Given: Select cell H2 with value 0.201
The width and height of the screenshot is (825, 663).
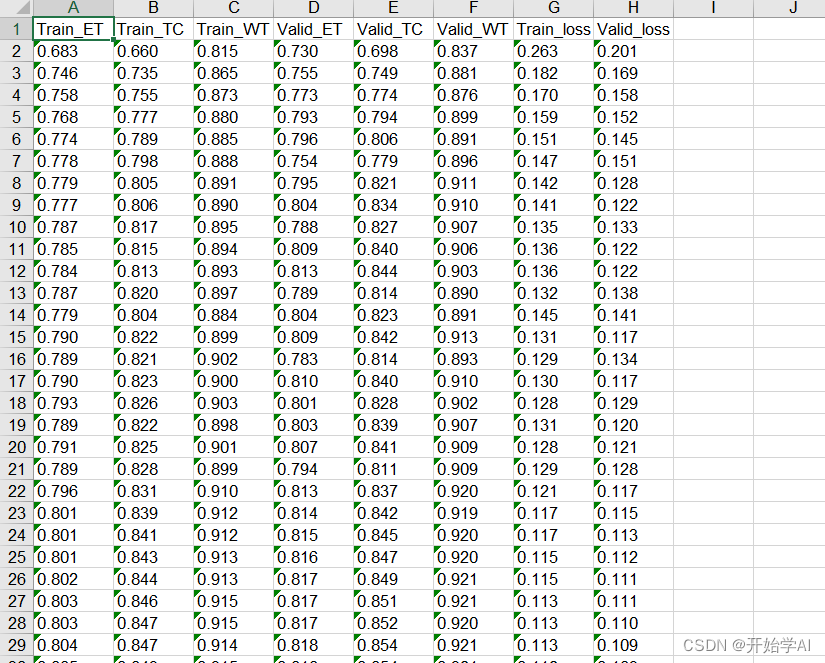Looking at the screenshot, I should (x=633, y=51).
